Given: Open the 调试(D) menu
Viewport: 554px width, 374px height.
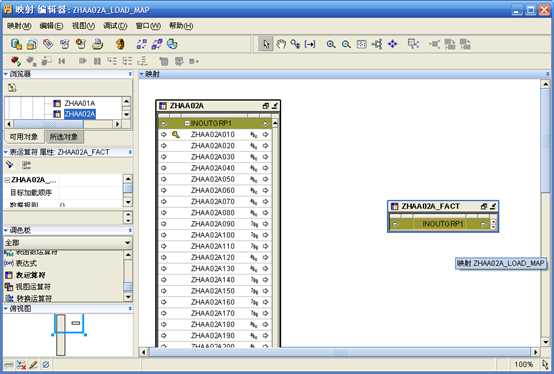Looking at the screenshot, I should [x=115, y=26].
